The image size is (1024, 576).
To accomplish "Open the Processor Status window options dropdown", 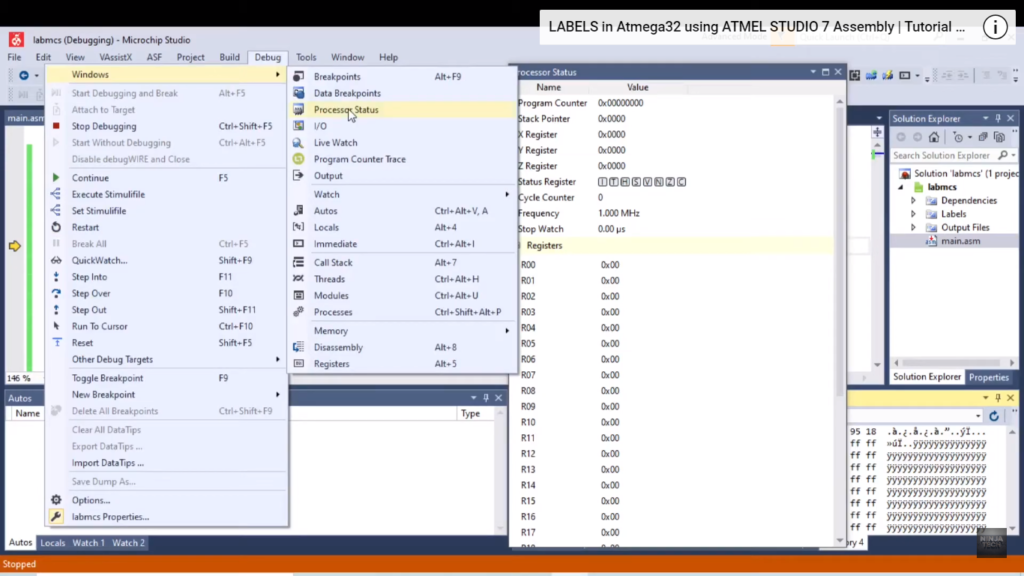I will (x=813, y=72).
